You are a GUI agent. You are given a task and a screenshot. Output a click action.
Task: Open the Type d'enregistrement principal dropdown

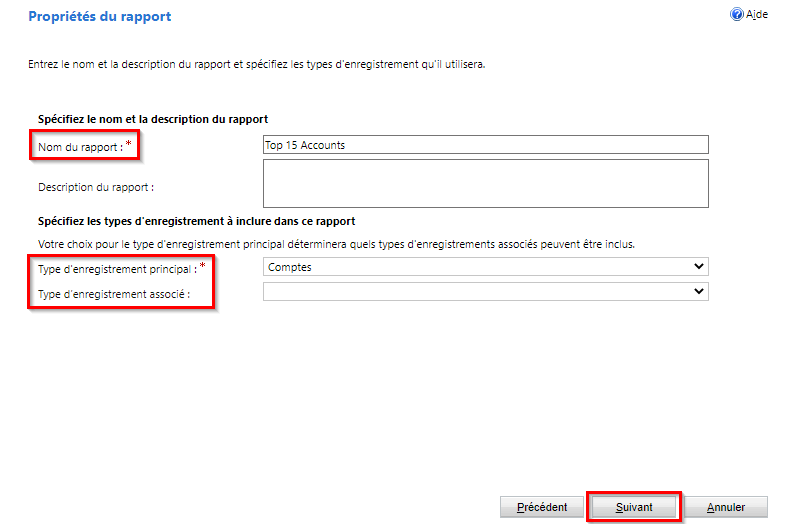point(485,267)
